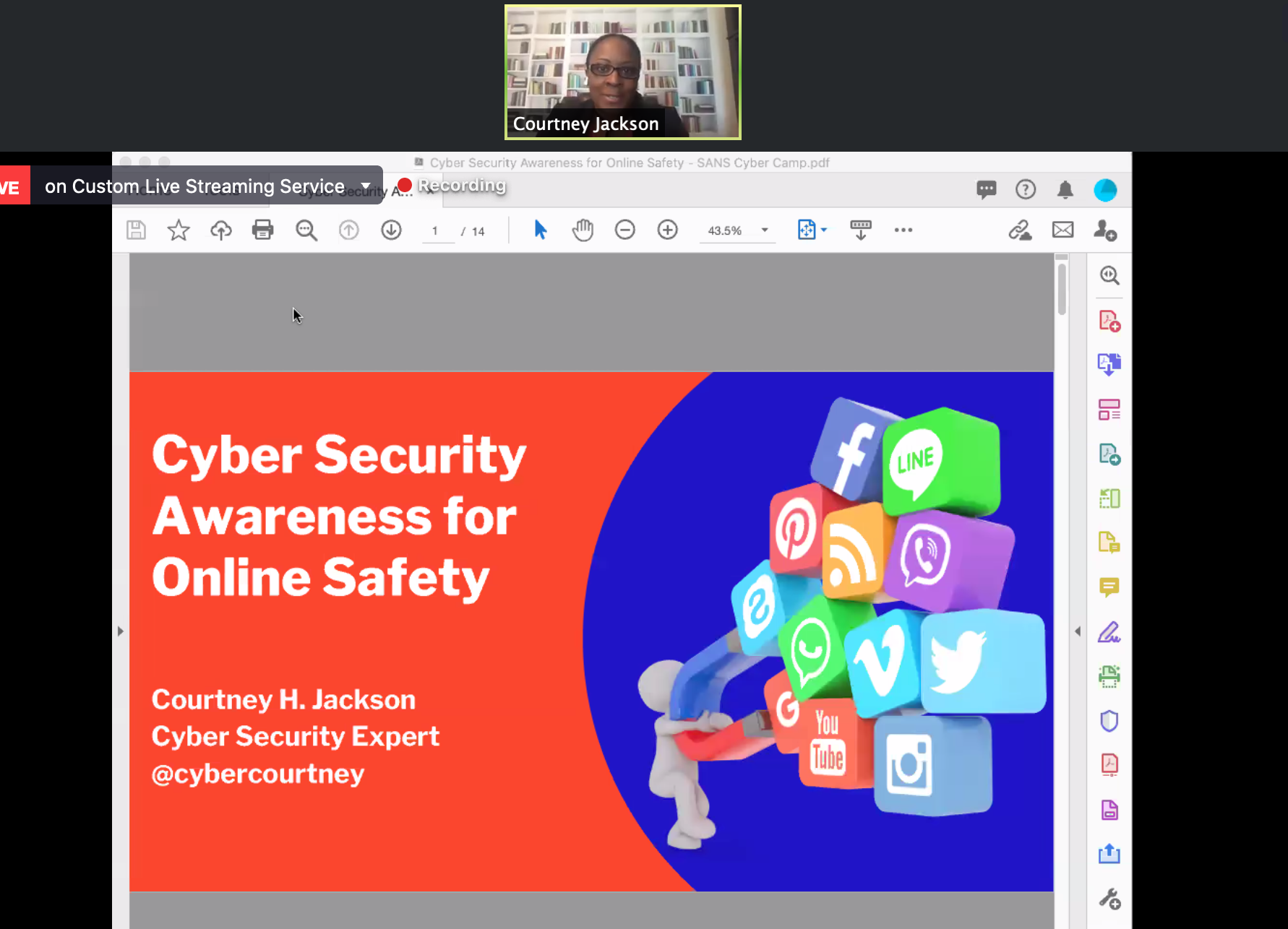Screen dimensions: 1288x929
Task: Activate the Hand pan tool
Action: [583, 230]
